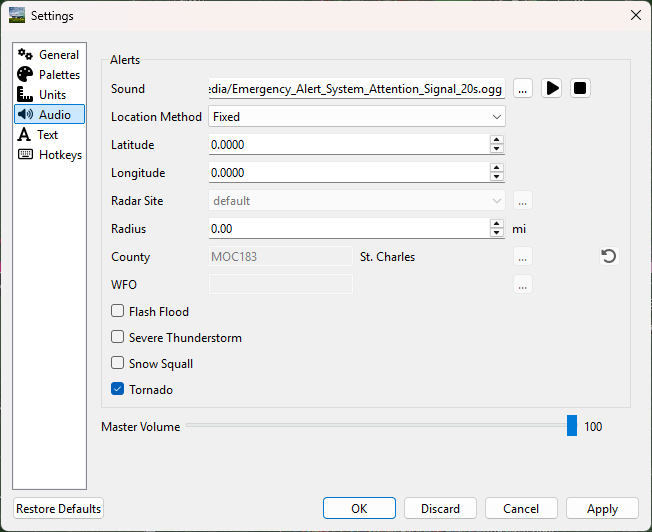Screen dimensions: 652x532
Task: Increase the Longitude value with up arrow
Action: click(496, 168)
